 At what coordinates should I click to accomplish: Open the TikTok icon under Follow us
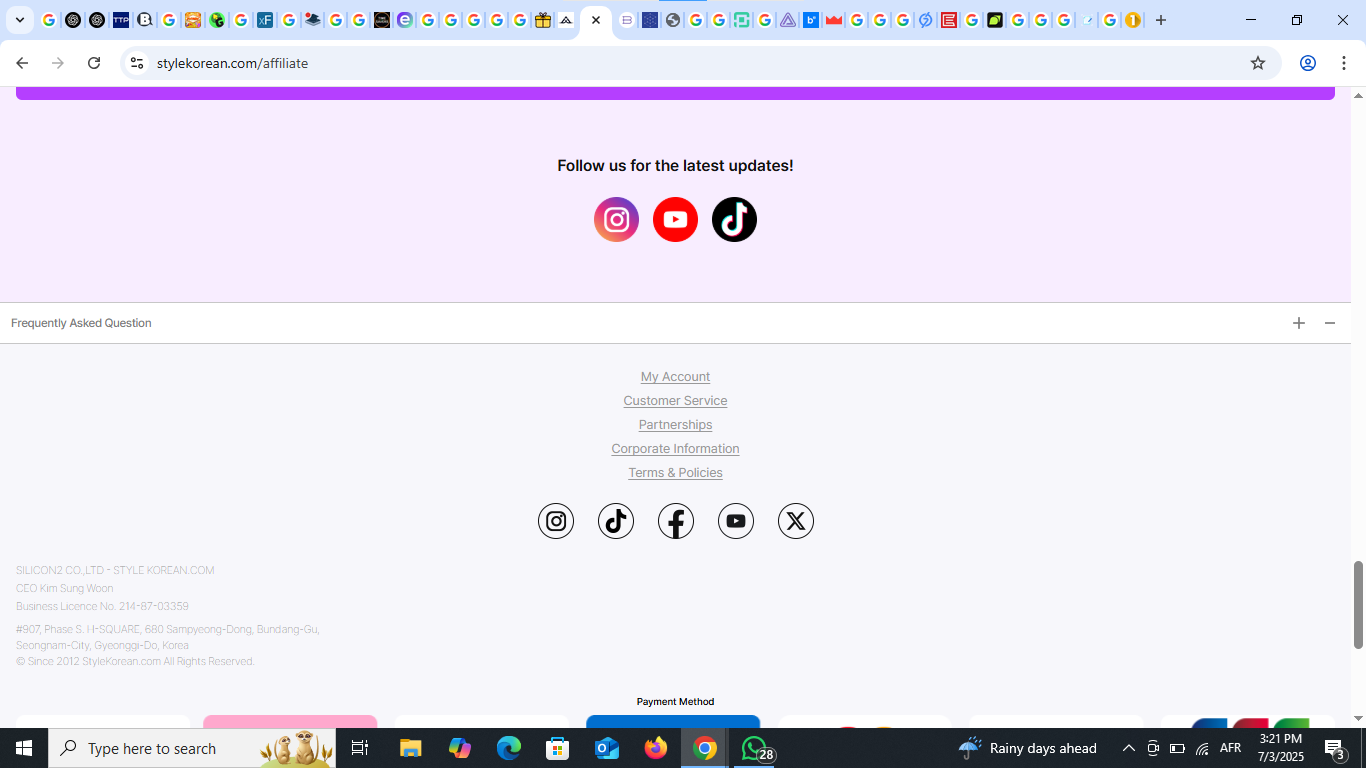pos(734,219)
